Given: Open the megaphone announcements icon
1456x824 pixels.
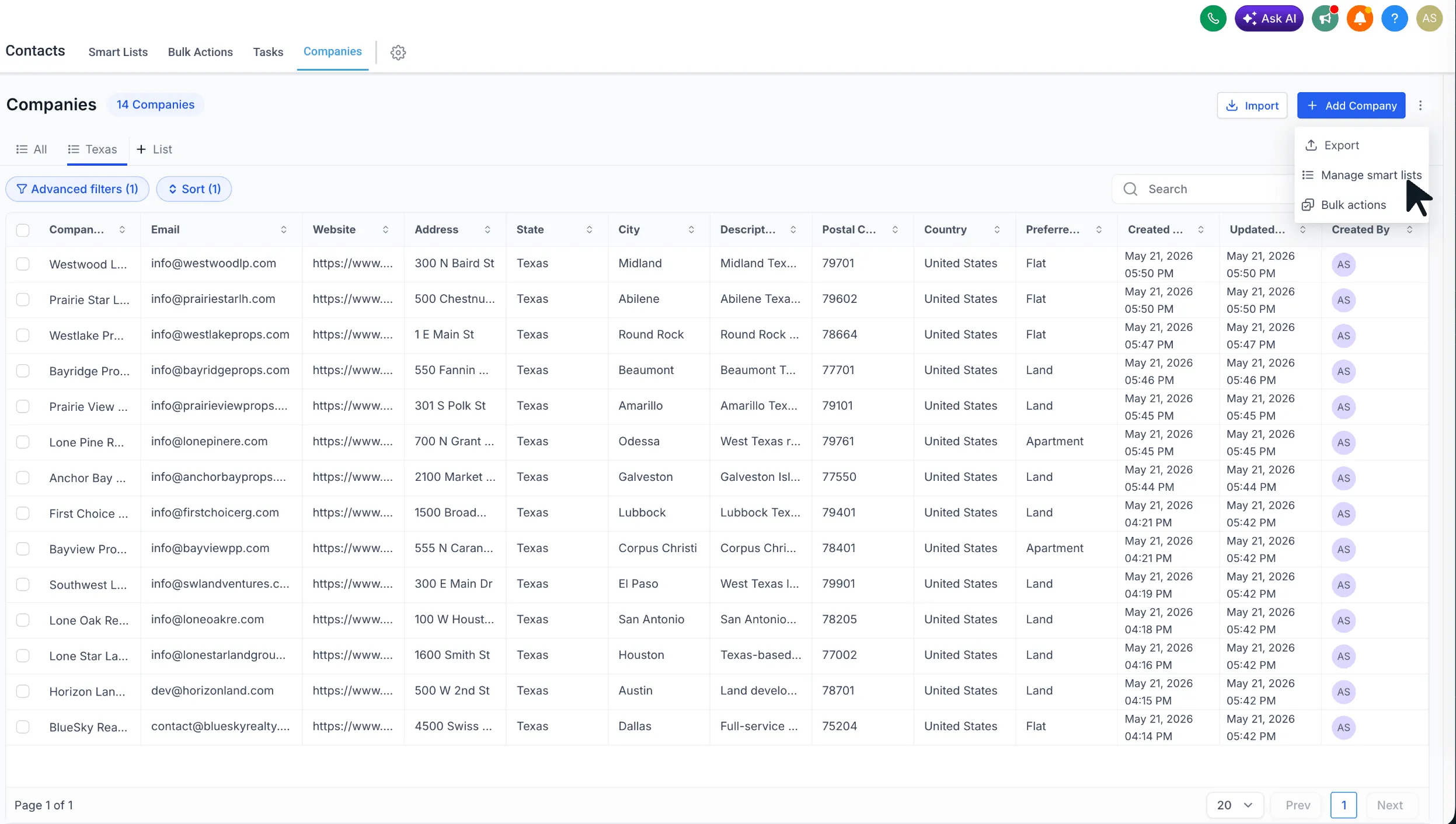Looking at the screenshot, I should tap(1325, 18).
